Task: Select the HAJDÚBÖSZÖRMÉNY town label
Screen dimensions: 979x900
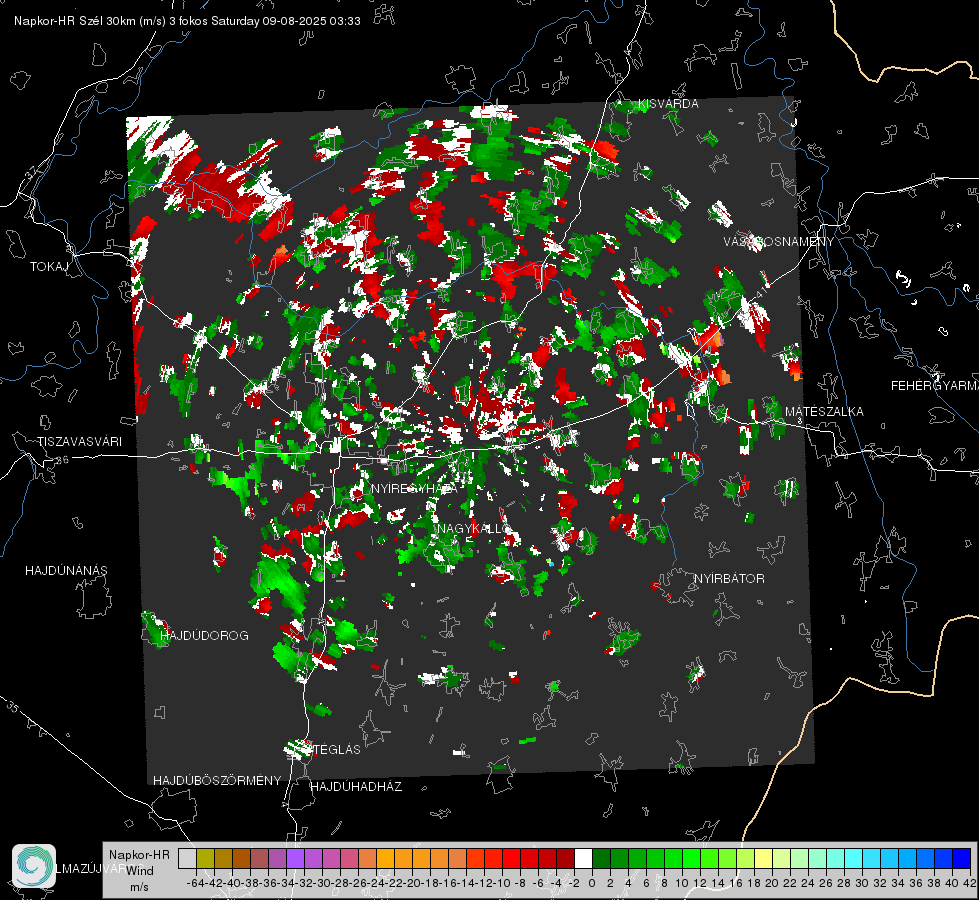Action: point(217,781)
